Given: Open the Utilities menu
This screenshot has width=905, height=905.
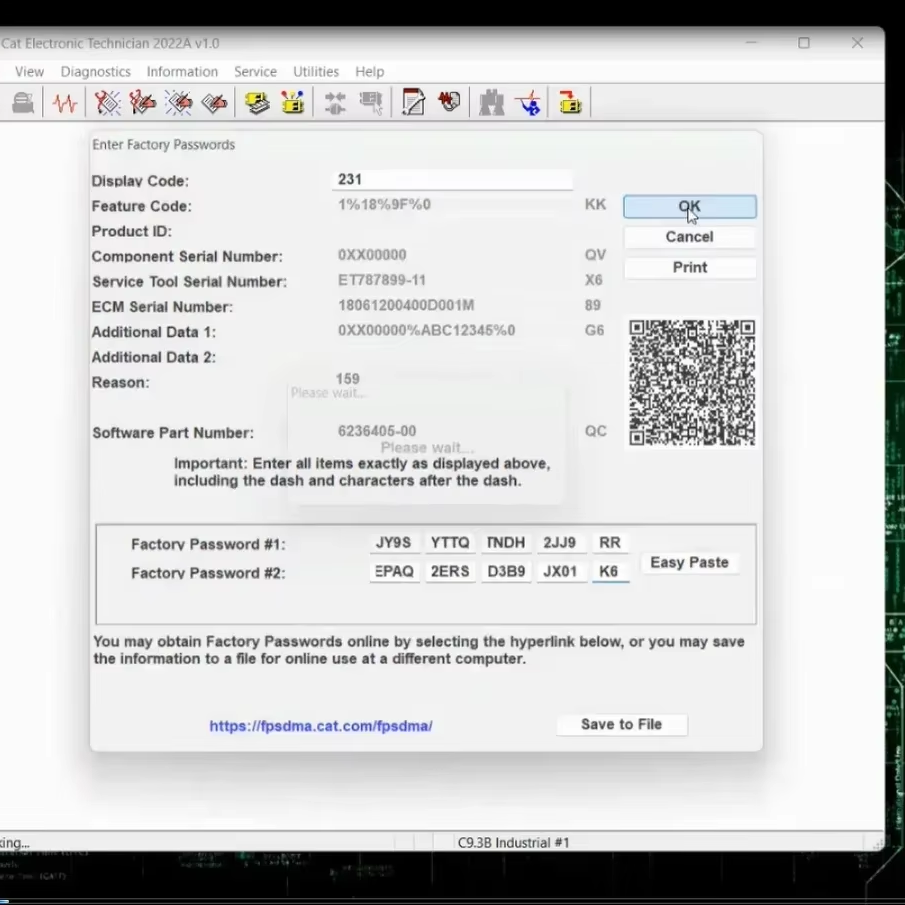Looking at the screenshot, I should 315,72.
